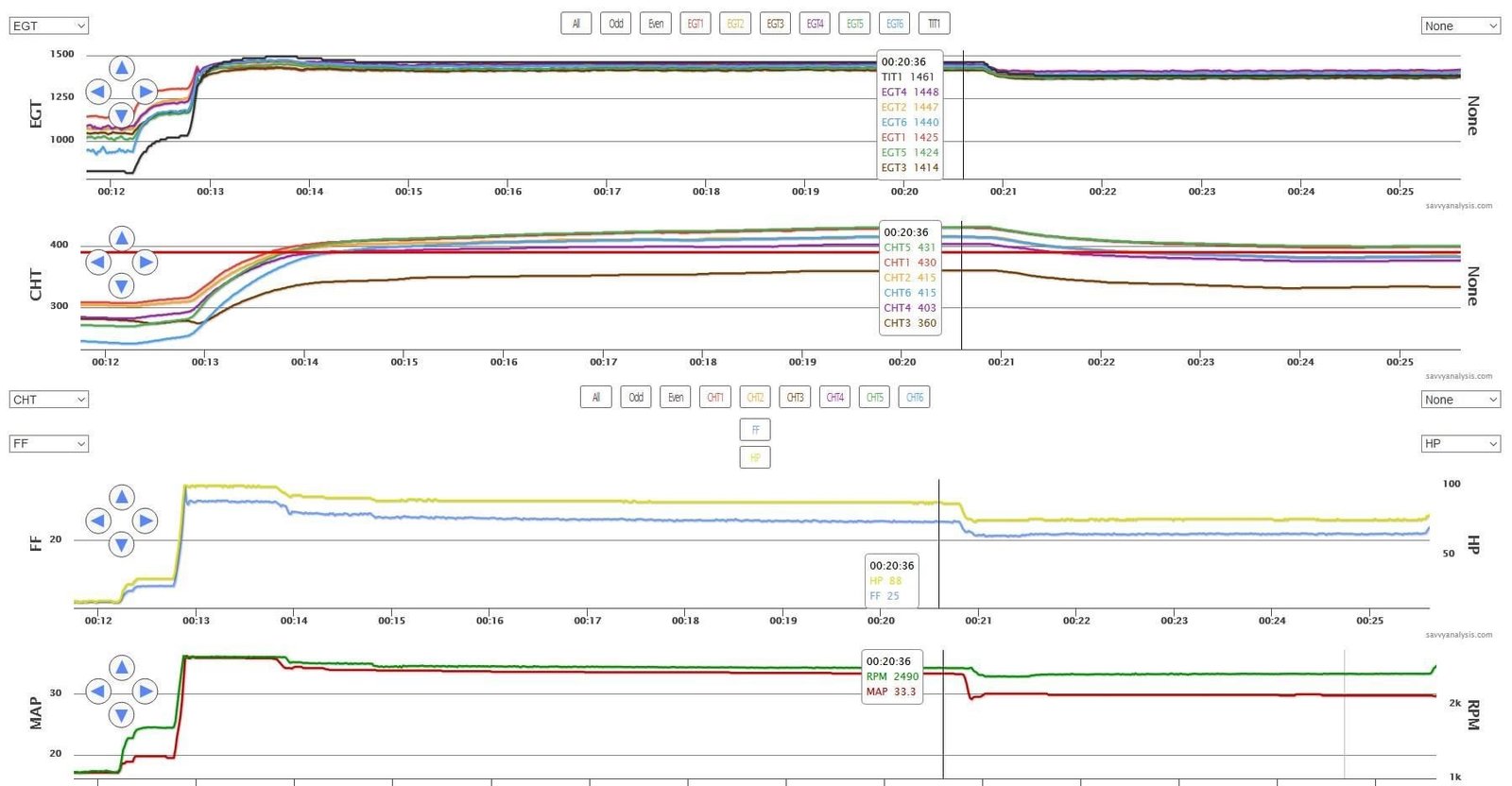Toggle the TIT1 series visibility
Viewport: 1512px width, 786px height.
click(x=934, y=24)
